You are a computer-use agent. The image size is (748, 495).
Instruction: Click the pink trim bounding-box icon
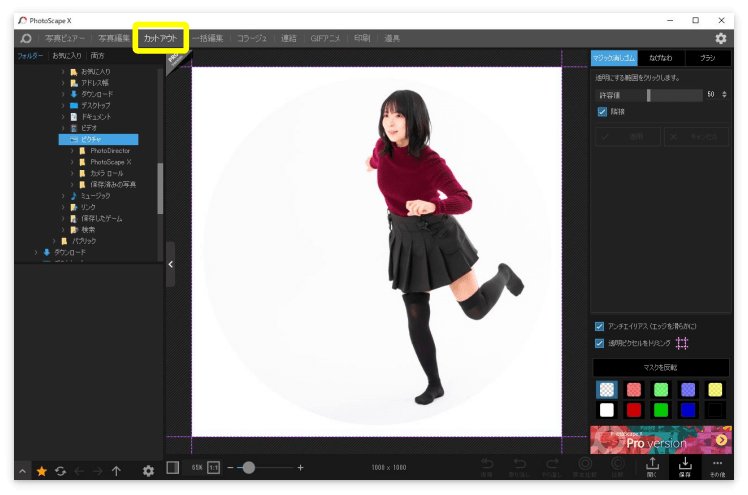point(682,343)
